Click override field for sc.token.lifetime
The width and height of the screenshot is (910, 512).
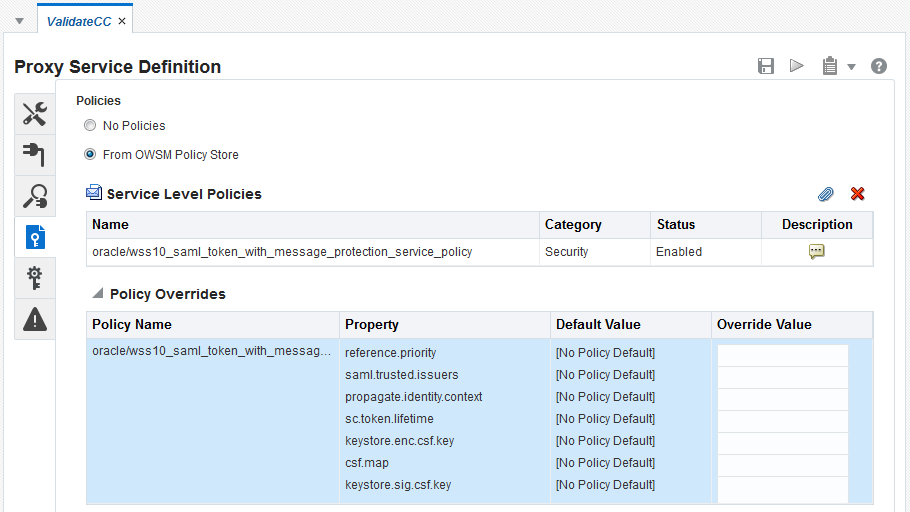[782, 421]
